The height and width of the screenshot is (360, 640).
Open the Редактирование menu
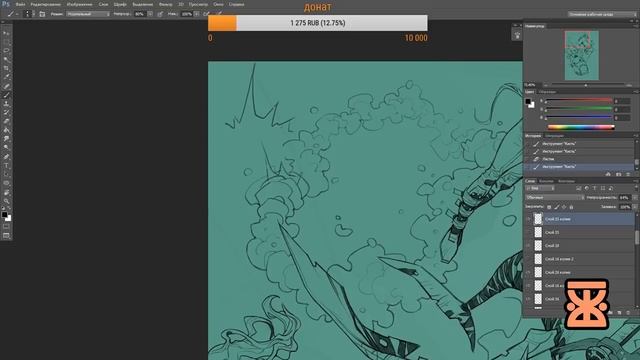point(46,4)
